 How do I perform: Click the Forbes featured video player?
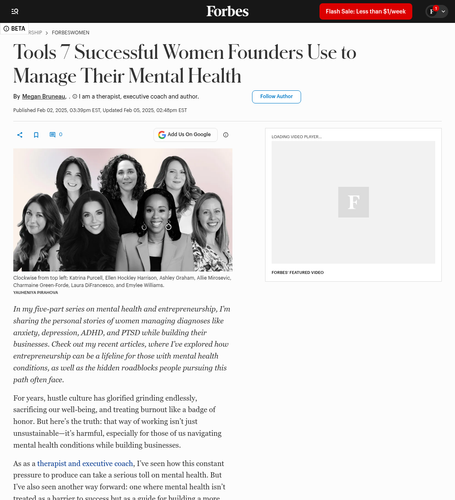pos(353,202)
